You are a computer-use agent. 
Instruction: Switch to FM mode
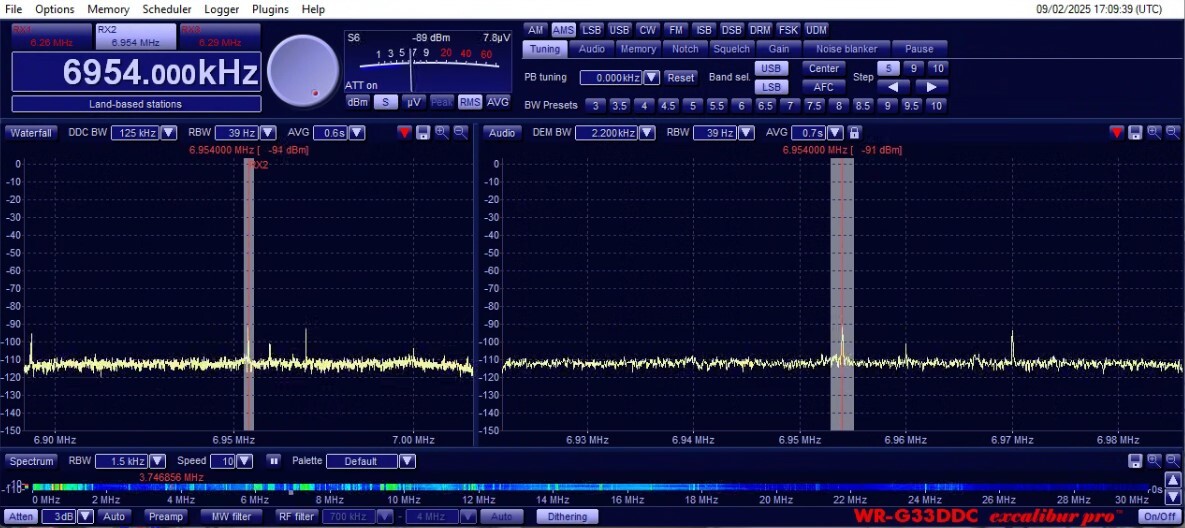(x=676, y=30)
